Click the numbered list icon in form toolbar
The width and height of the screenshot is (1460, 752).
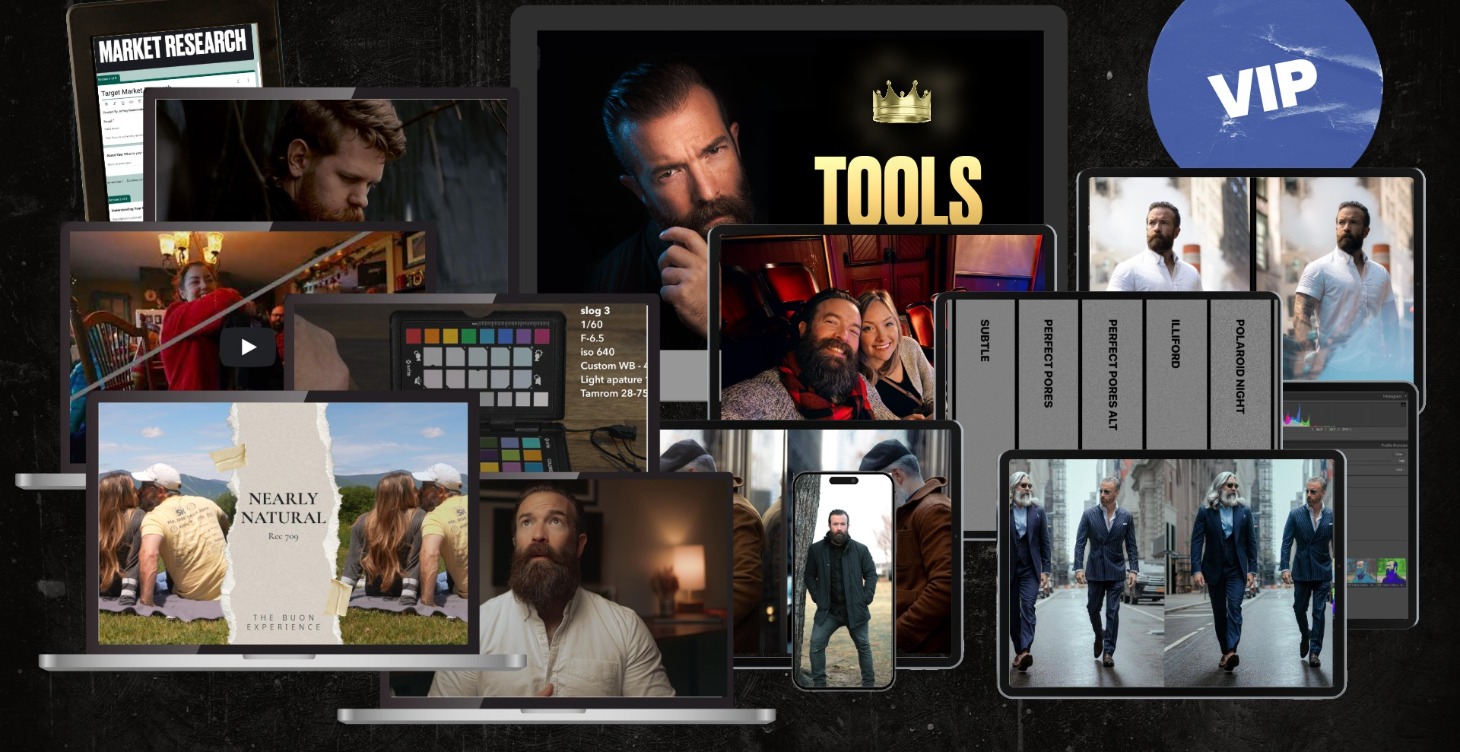pos(138,103)
